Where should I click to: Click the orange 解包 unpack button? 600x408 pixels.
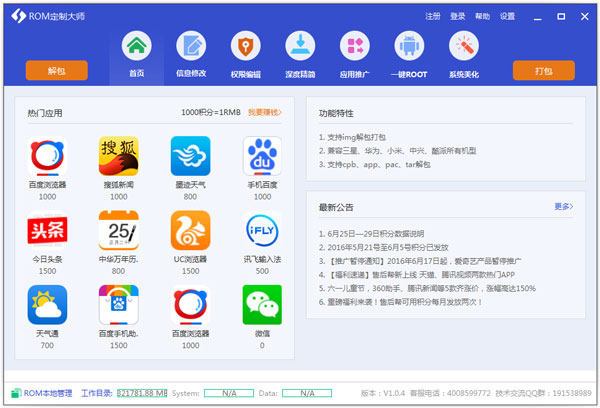57,70
